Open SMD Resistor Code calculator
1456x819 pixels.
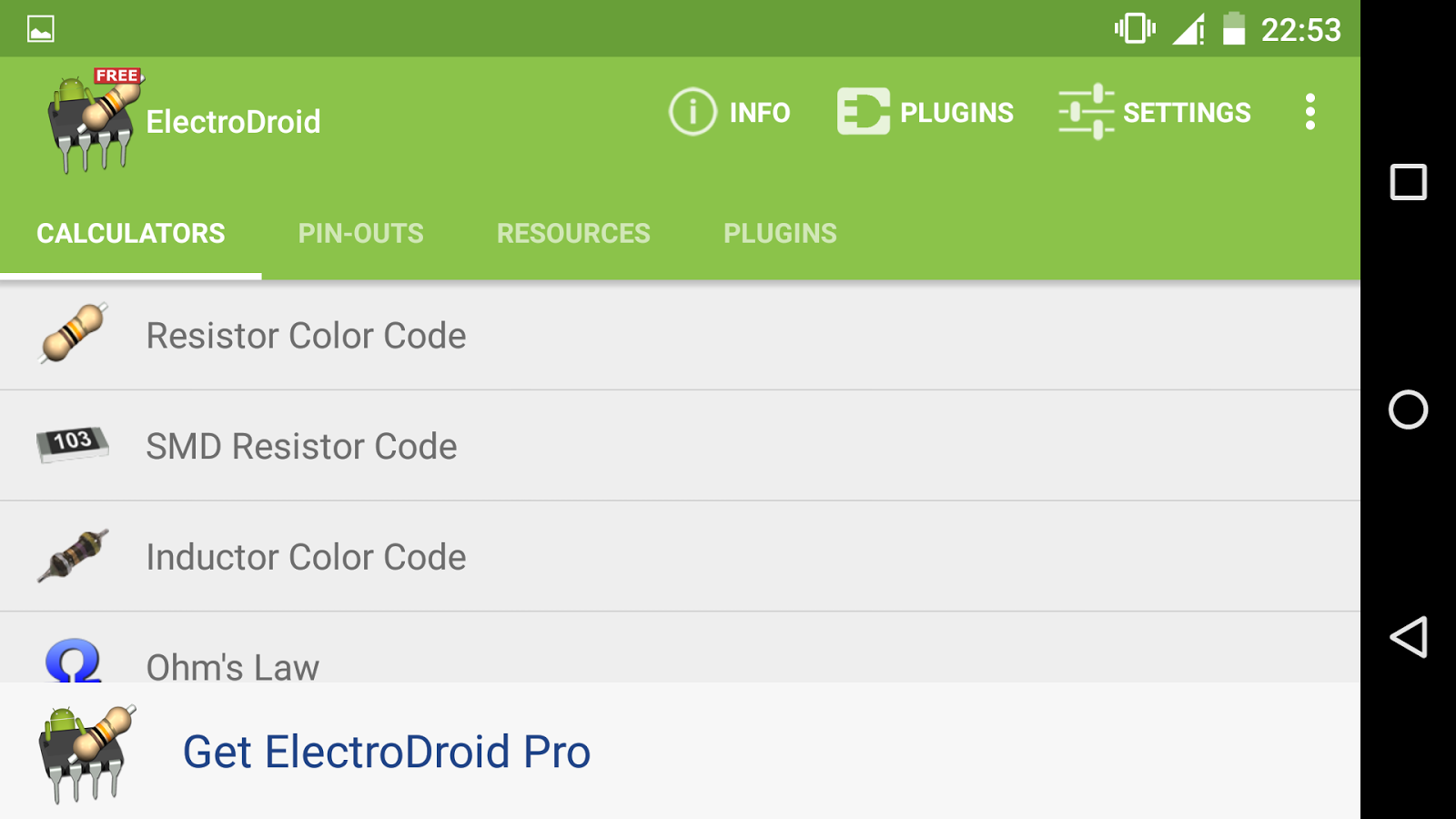click(301, 447)
